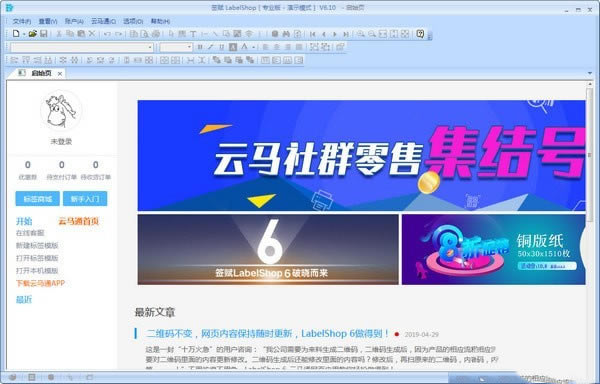Go to first record arrow icon
This screenshot has width=600, height=384.
tap(313, 34)
